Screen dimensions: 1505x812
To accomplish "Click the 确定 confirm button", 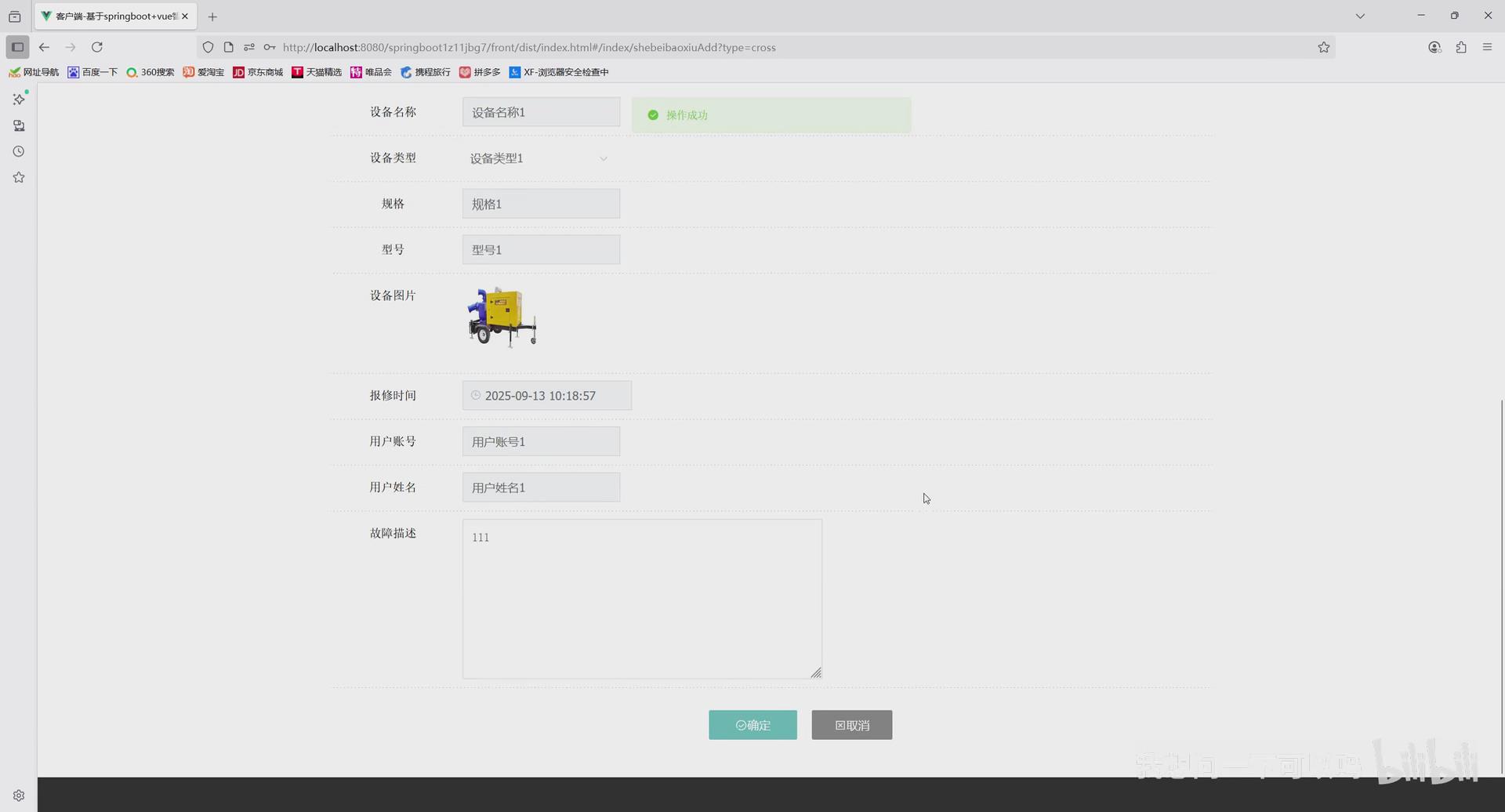I will [x=752, y=725].
